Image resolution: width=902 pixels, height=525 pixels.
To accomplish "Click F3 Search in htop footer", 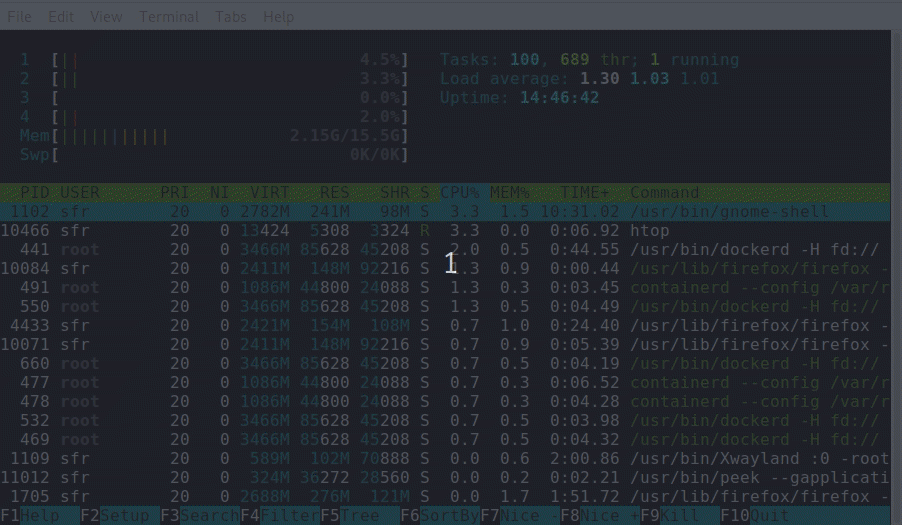I will point(200,515).
